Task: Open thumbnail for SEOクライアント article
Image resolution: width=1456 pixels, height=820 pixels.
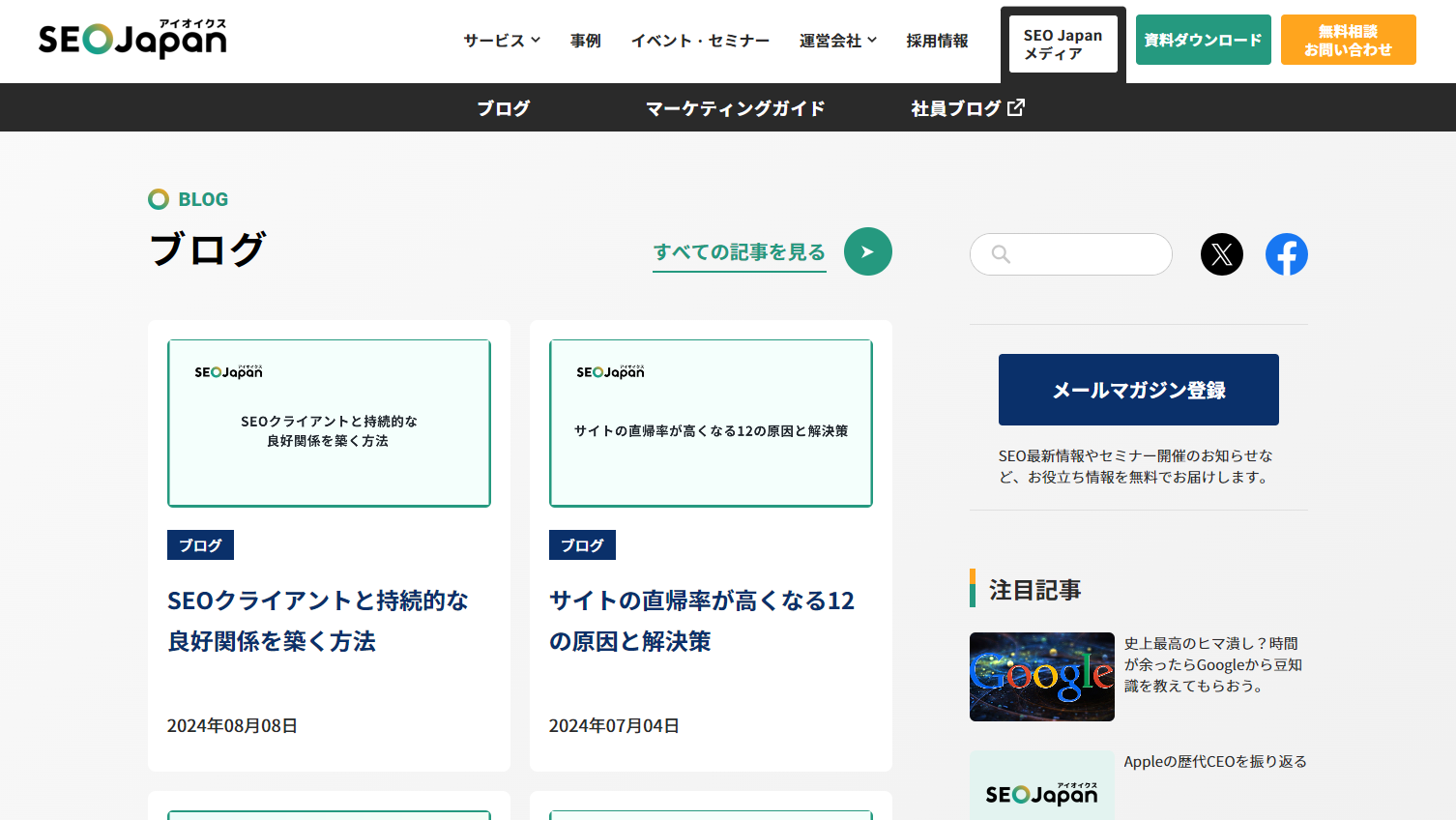Action: click(329, 424)
